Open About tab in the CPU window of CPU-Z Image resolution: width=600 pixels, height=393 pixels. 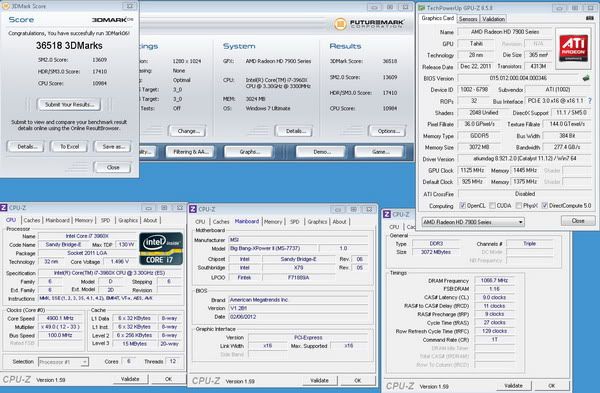coord(150,220)
